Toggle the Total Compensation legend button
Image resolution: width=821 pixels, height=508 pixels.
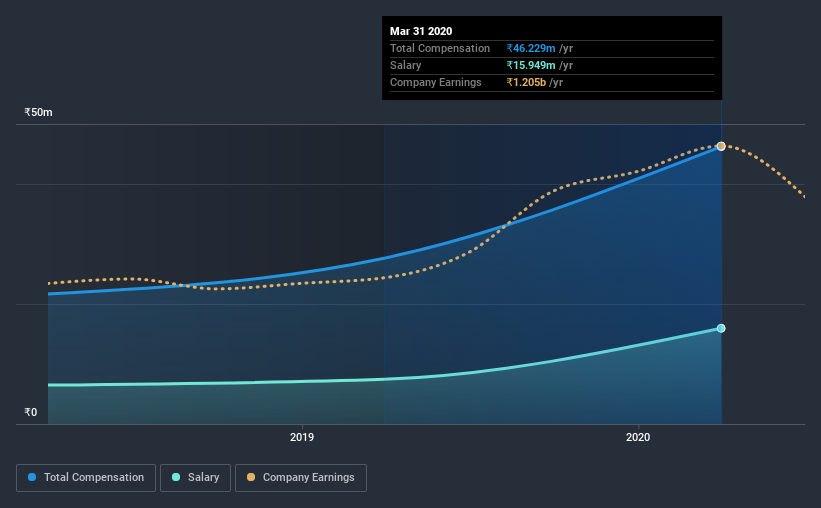point(86,478)
